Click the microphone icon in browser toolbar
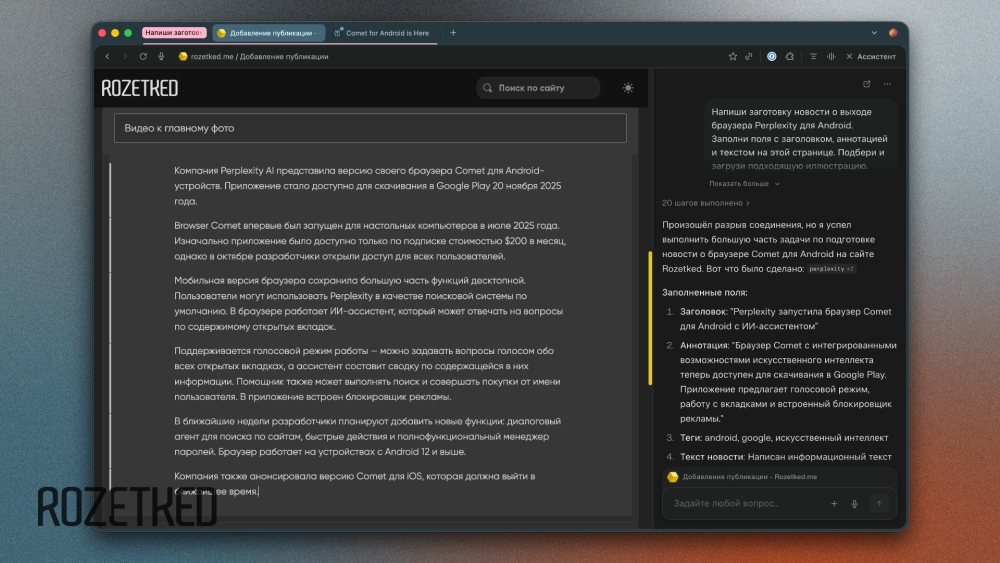The width and height of the screenshot is (1000, 563). pos(161,56)
